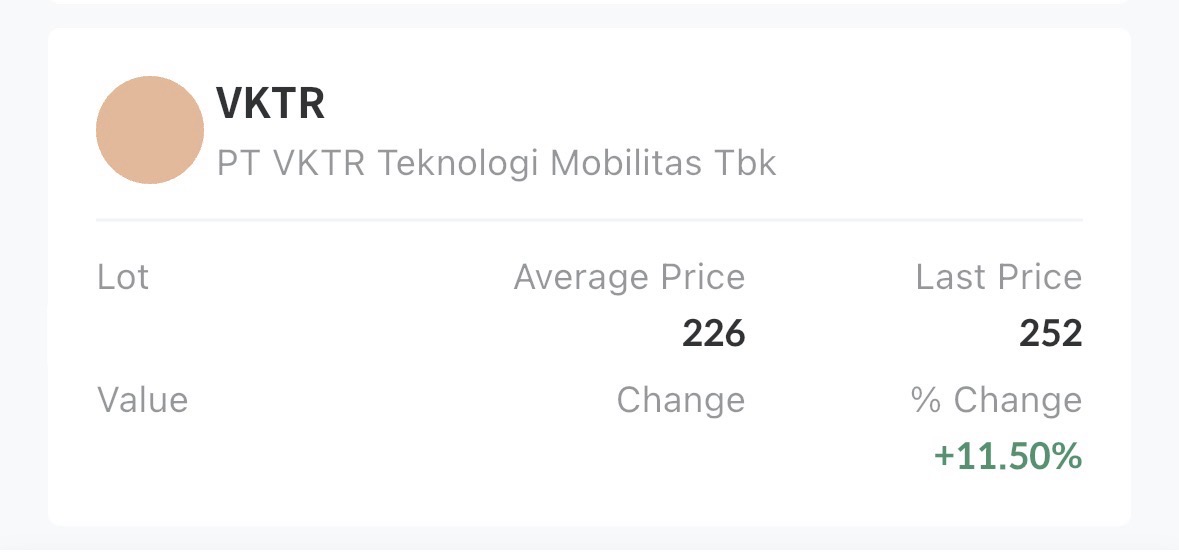Select the Lot label
Image resolution: width=1179 pixels, height=556 pixels.
pos(123,277)
